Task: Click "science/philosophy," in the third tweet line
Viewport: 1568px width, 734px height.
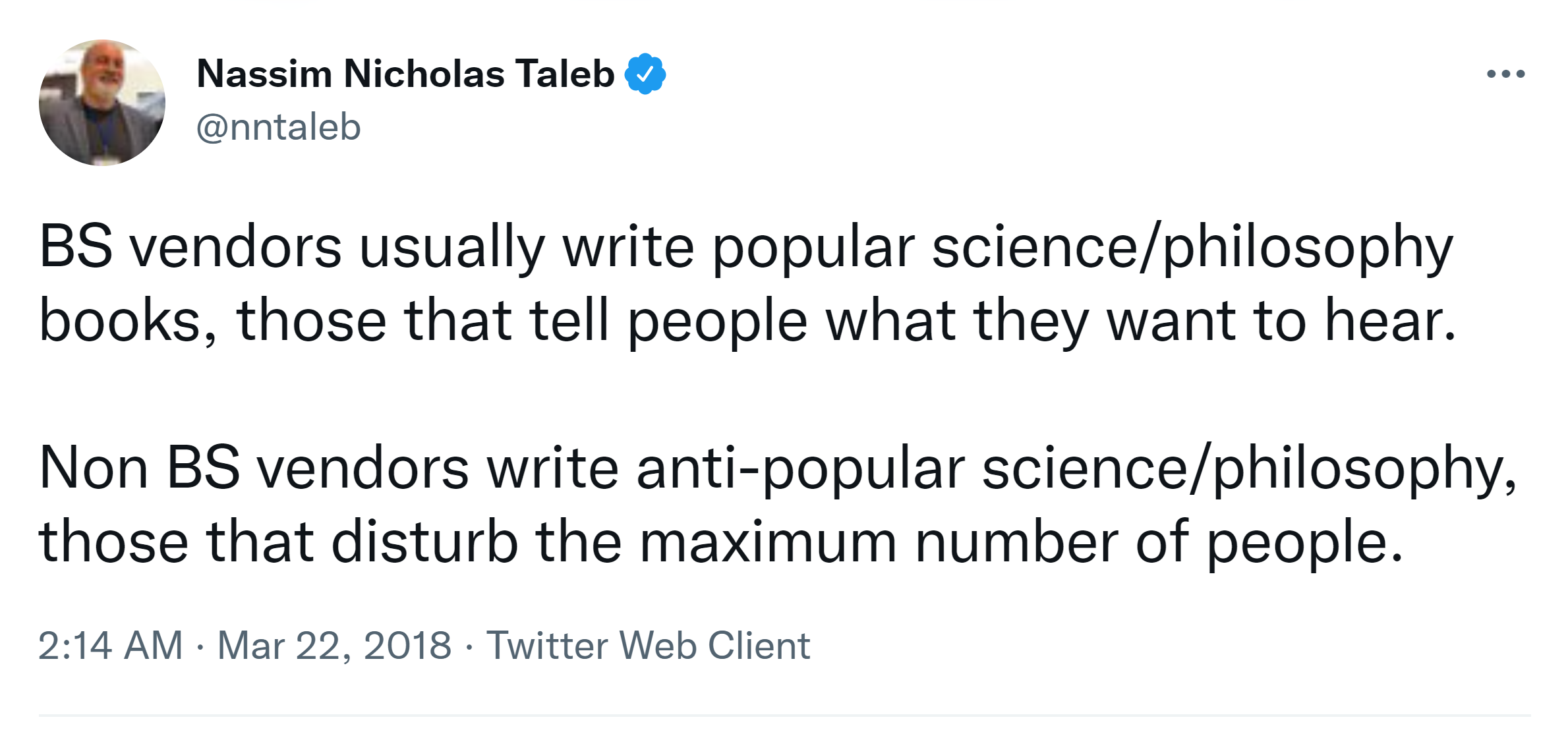Action: coord(1249,468)
